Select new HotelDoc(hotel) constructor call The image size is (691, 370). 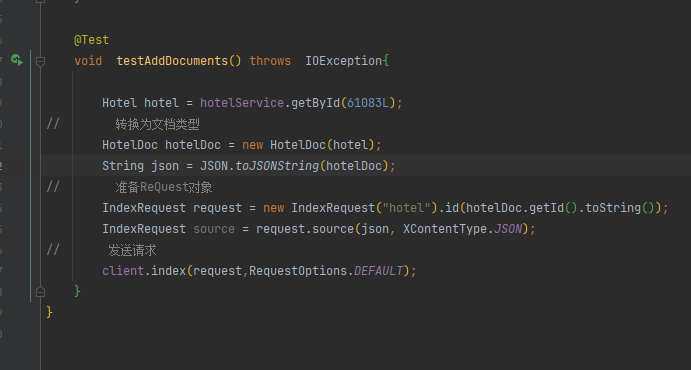click(x=308, y=145)
